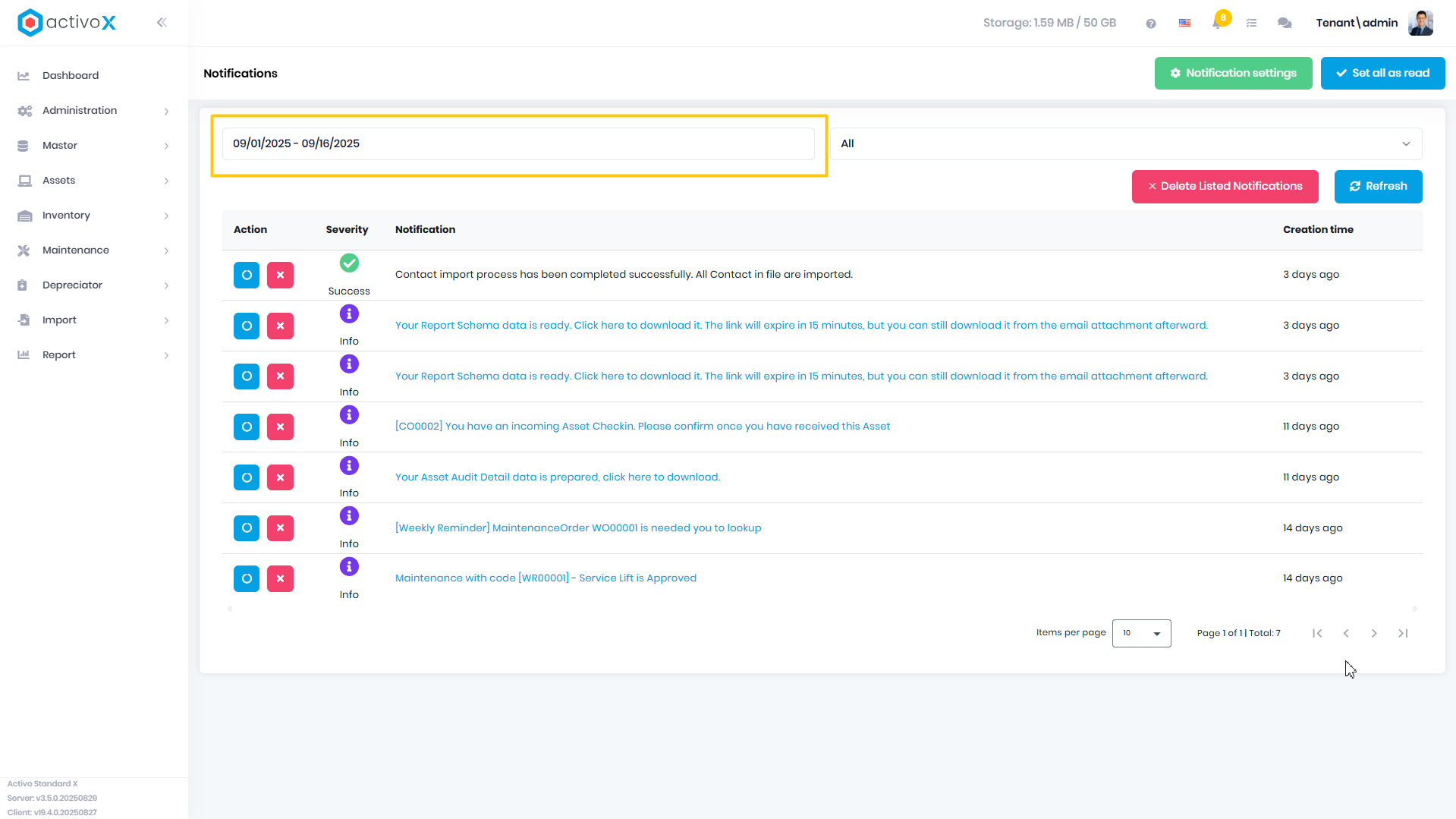The width and height of the screenshot is (1456, 819).
Task: Open the notification bell with badge
Action: [1219, 21]
